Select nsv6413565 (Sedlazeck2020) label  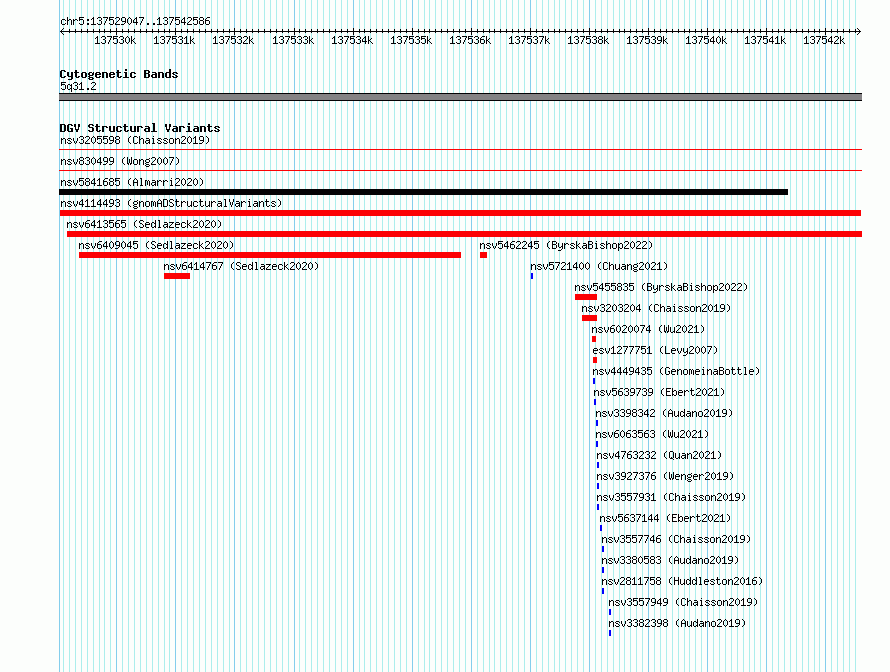(144, 224)
